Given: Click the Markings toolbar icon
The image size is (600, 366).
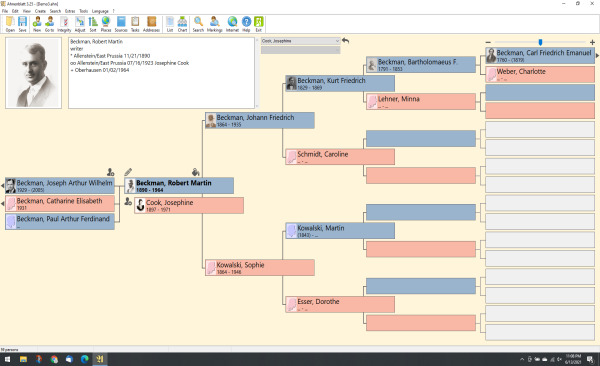Looking at the screenshot, I should [215, 24].
